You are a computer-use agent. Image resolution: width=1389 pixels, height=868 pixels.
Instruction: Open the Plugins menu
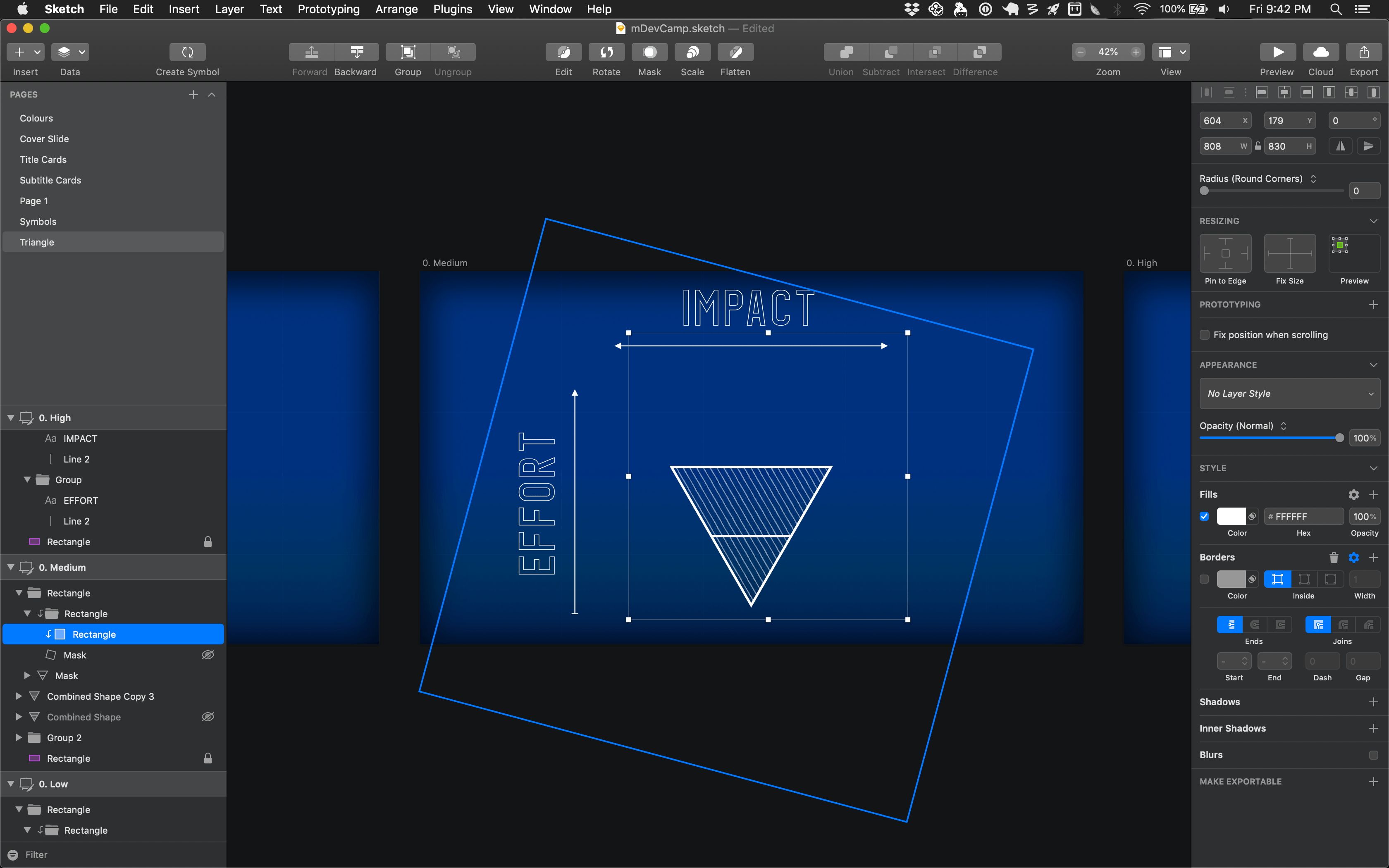pos(452,9)
